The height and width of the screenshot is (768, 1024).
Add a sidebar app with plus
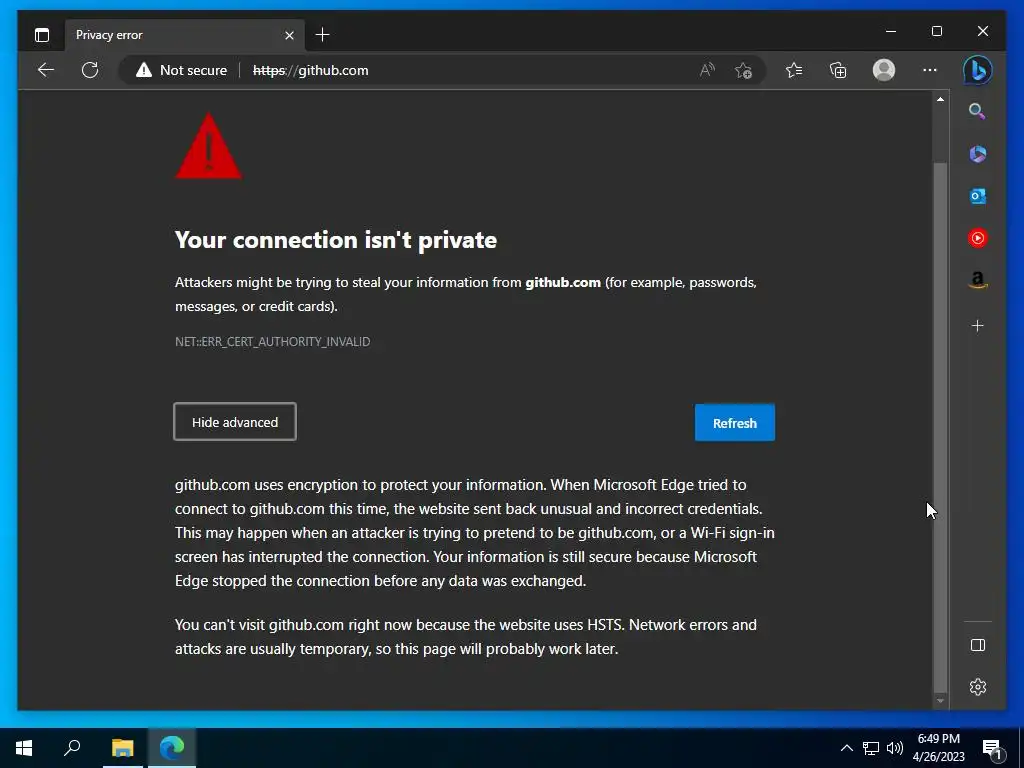coord(978,325)
